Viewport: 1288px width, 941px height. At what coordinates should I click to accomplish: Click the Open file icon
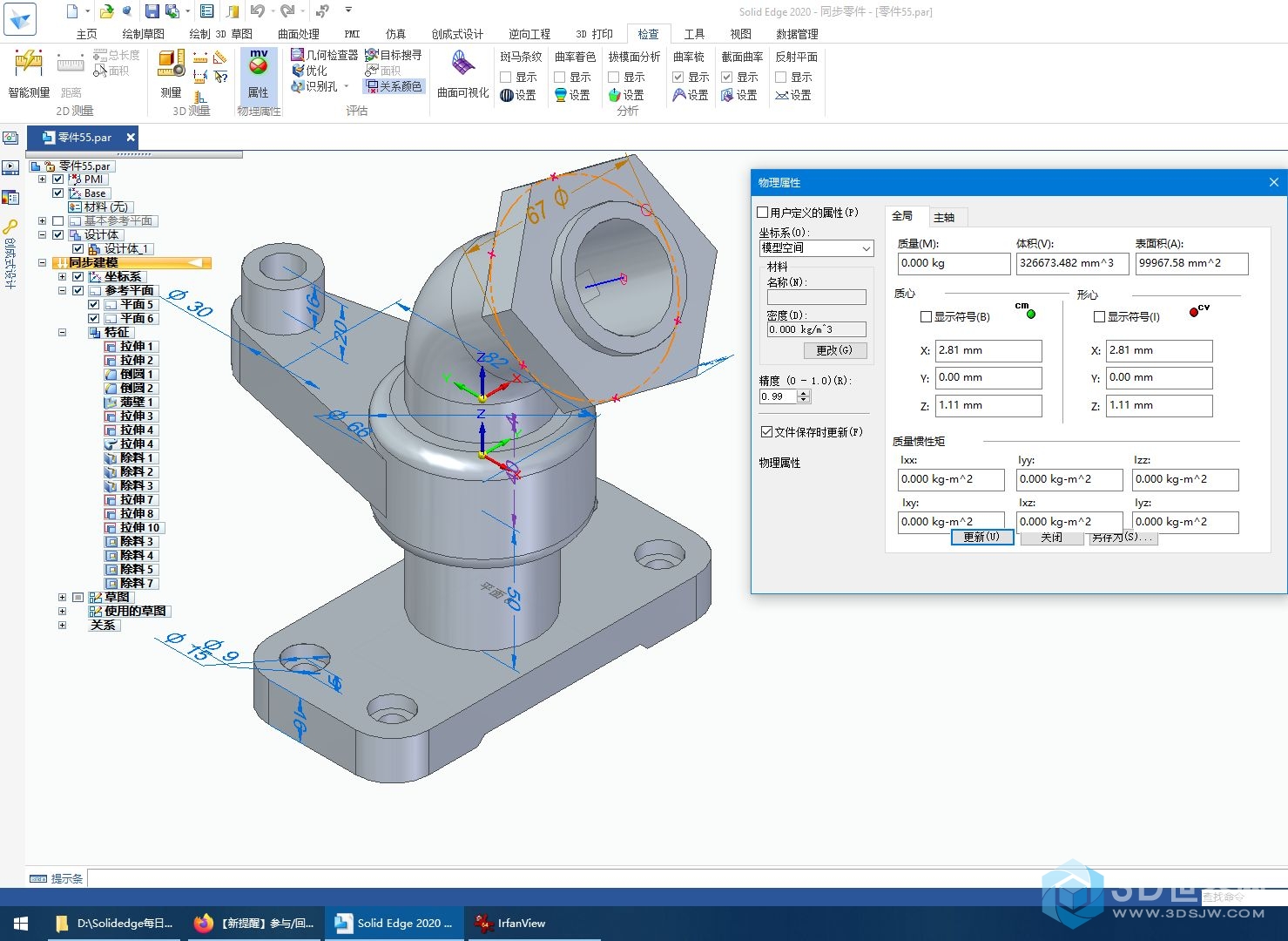106,11
